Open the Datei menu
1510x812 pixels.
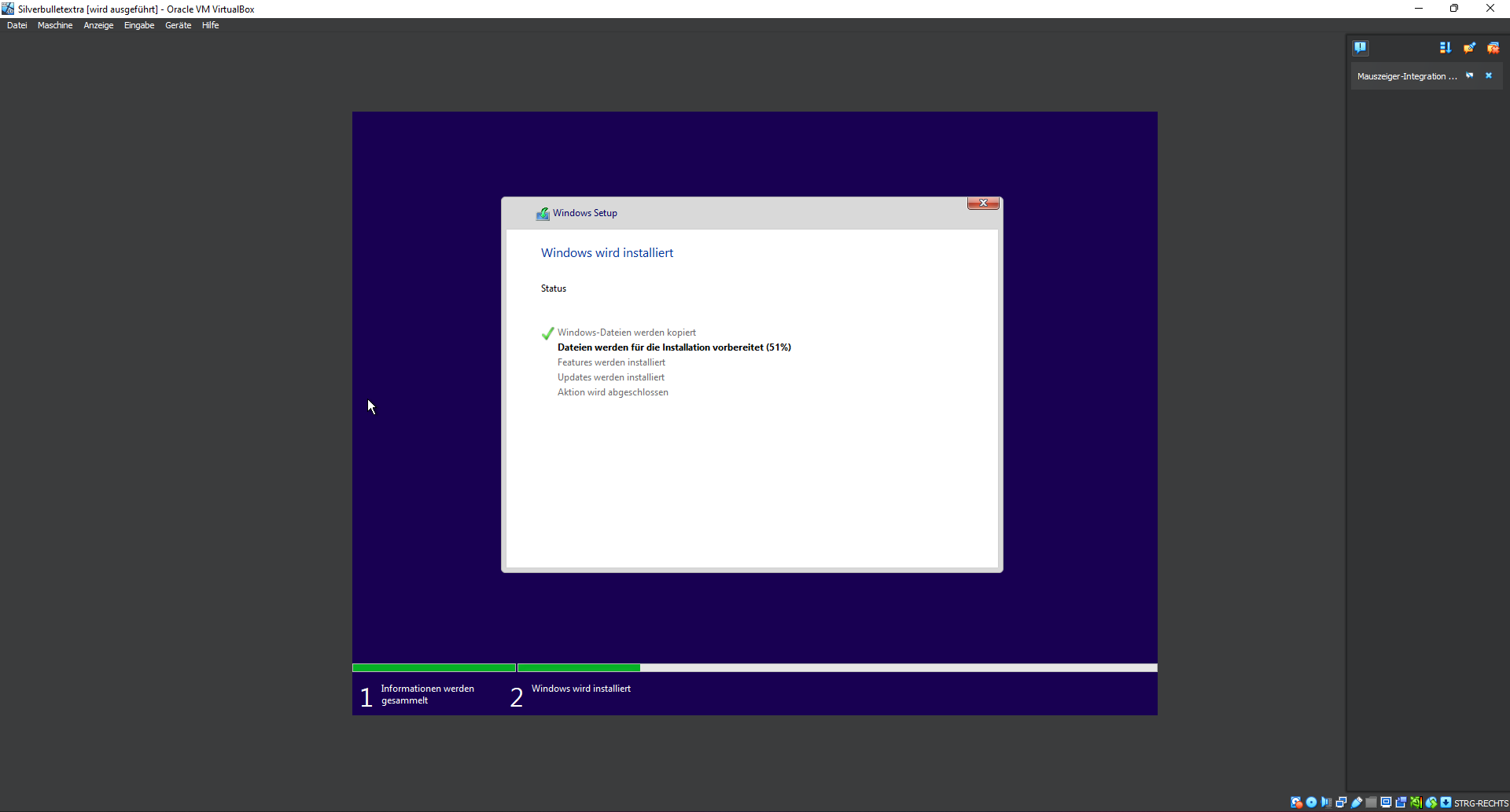click(17, 25)
